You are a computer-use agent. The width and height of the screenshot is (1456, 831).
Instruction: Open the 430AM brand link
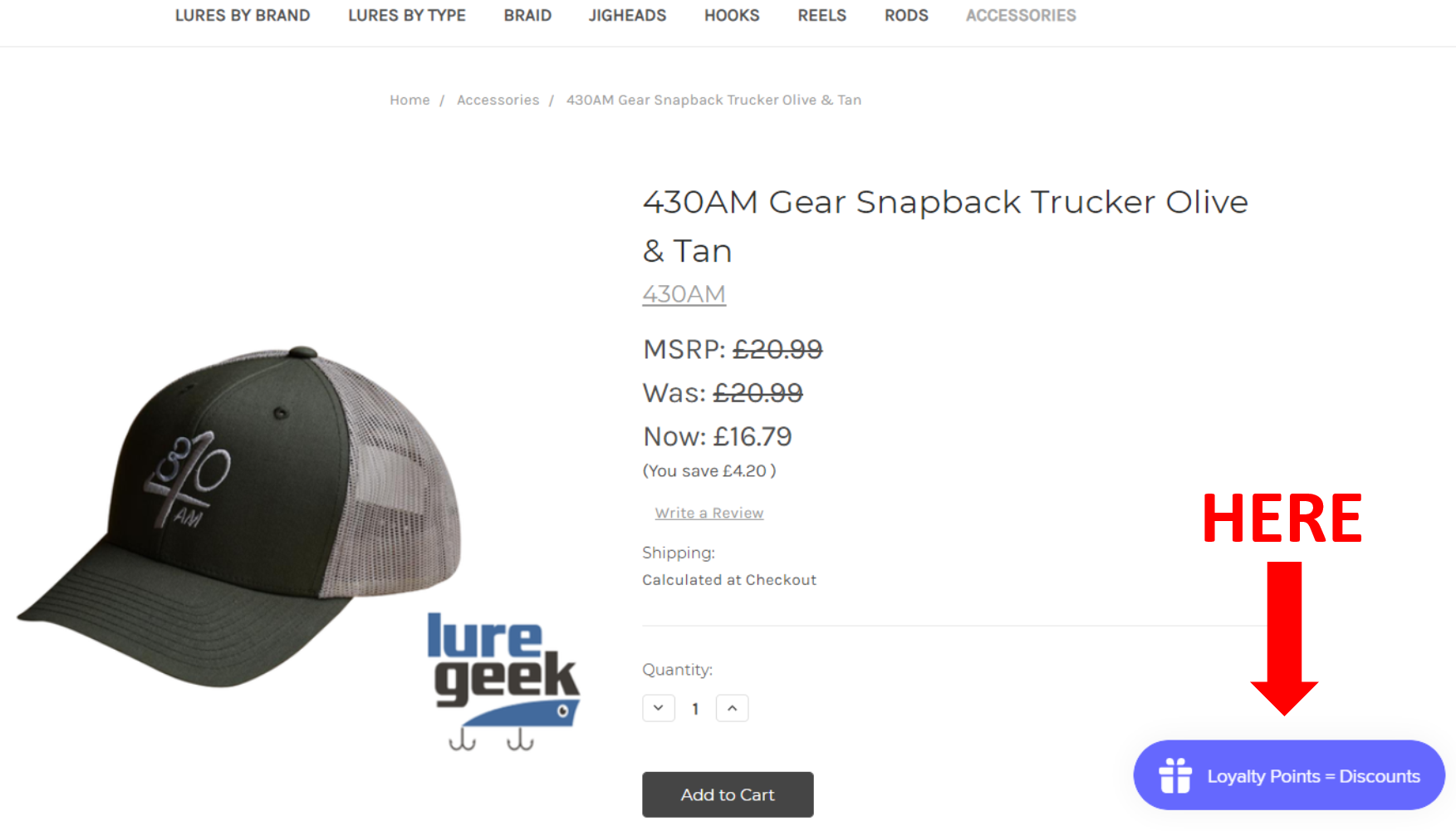(x=684, y=294)
